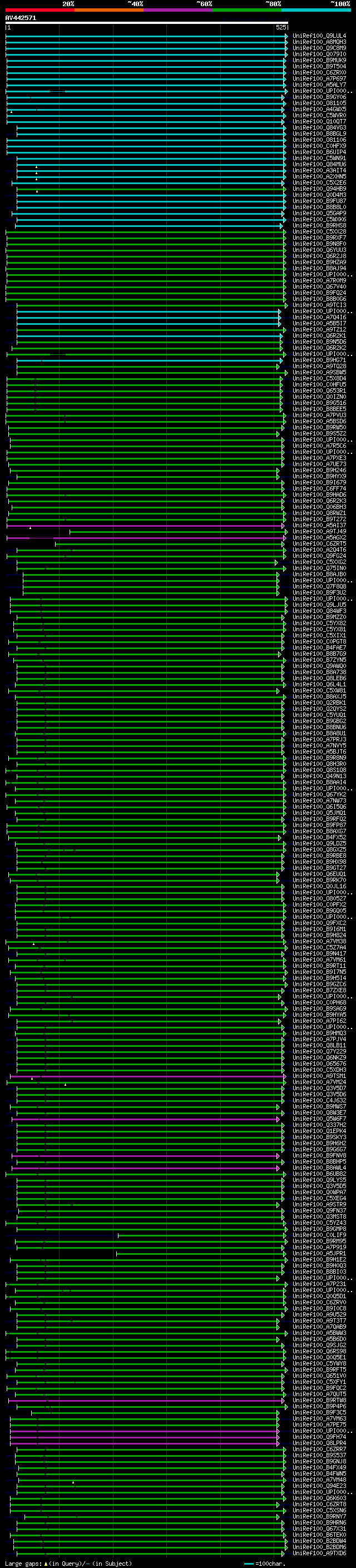The height and width of the screenshot is (1568, 356).
Task: Select hit UniRef100_A7PVU3
Action: tap(319, 416)
